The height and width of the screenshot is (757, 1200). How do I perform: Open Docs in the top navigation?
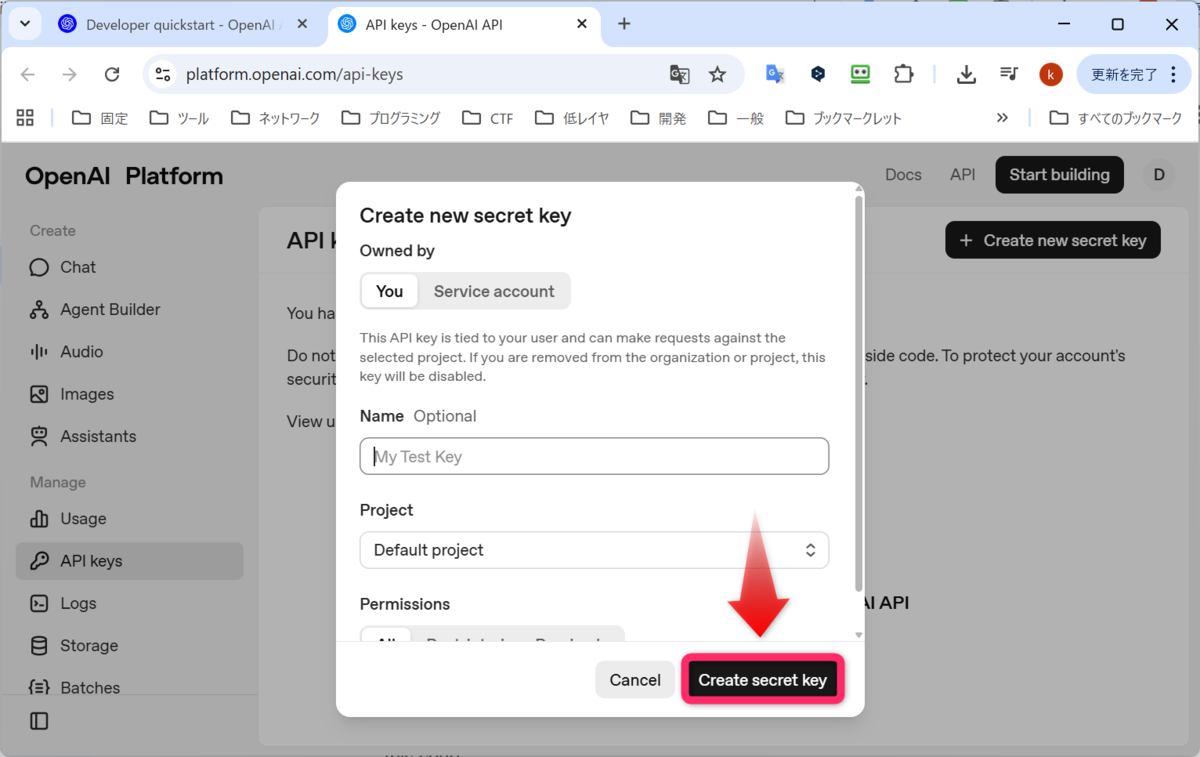click(903, 175)
